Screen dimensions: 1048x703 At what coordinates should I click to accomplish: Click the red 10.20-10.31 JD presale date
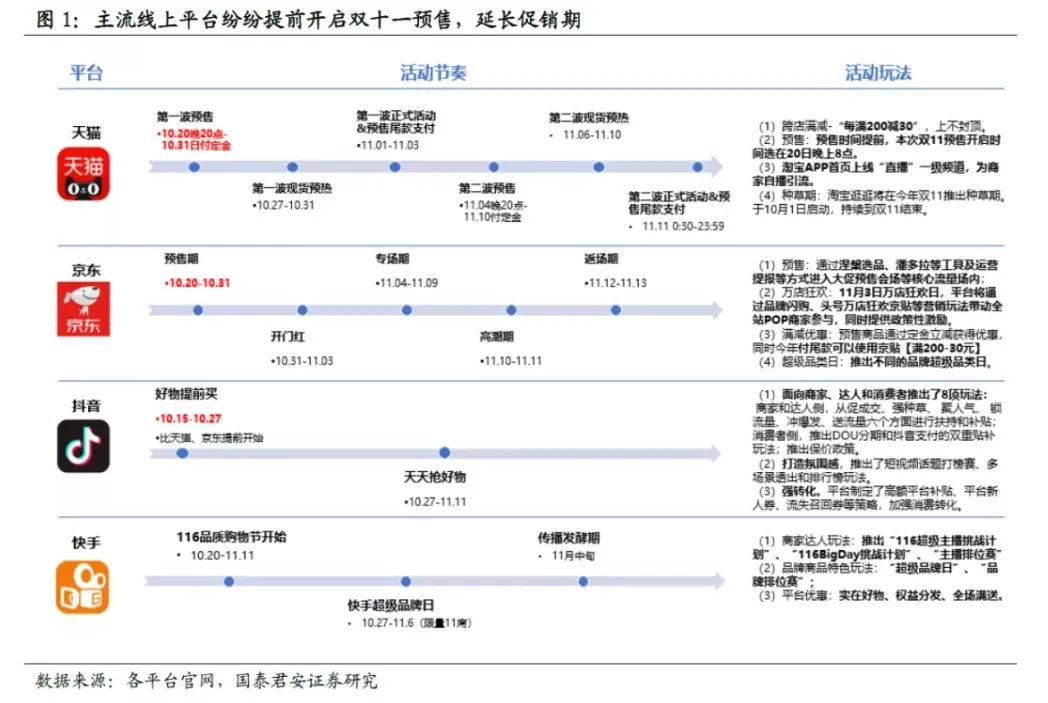tap(197, 283)
